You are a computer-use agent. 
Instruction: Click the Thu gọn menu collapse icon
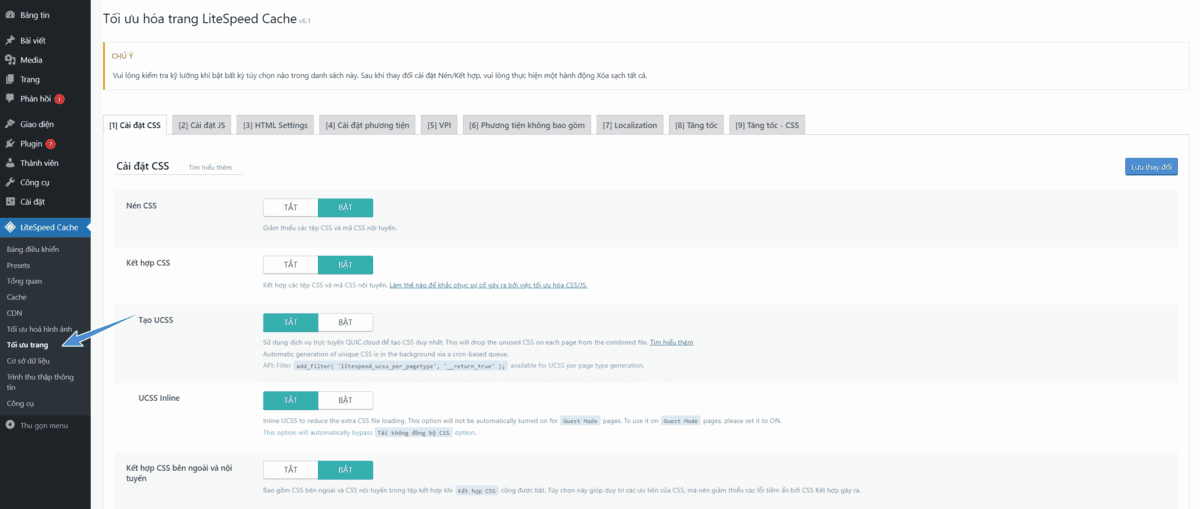pos(10,425)
